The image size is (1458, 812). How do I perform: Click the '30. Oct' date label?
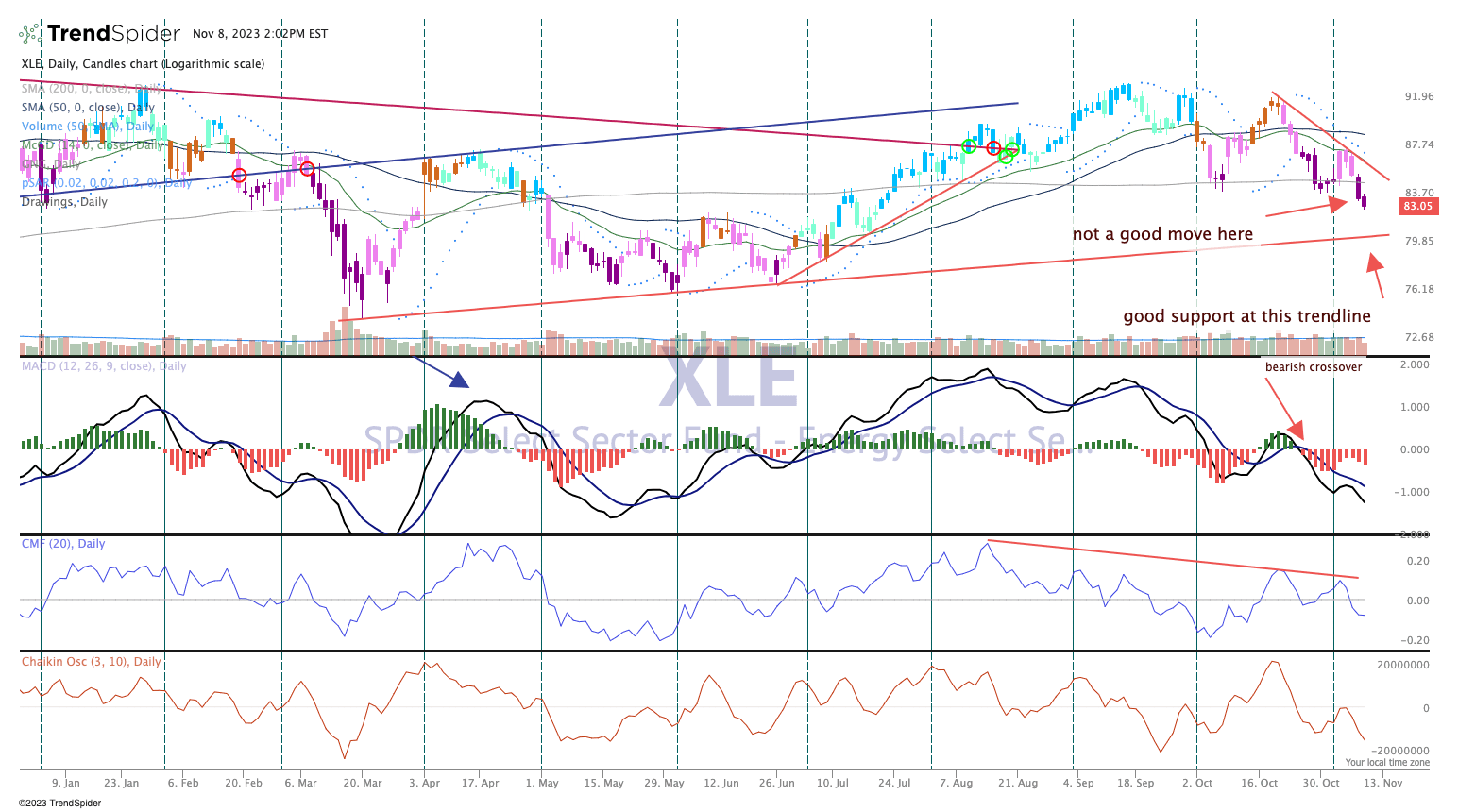(x=1321, y=783)
